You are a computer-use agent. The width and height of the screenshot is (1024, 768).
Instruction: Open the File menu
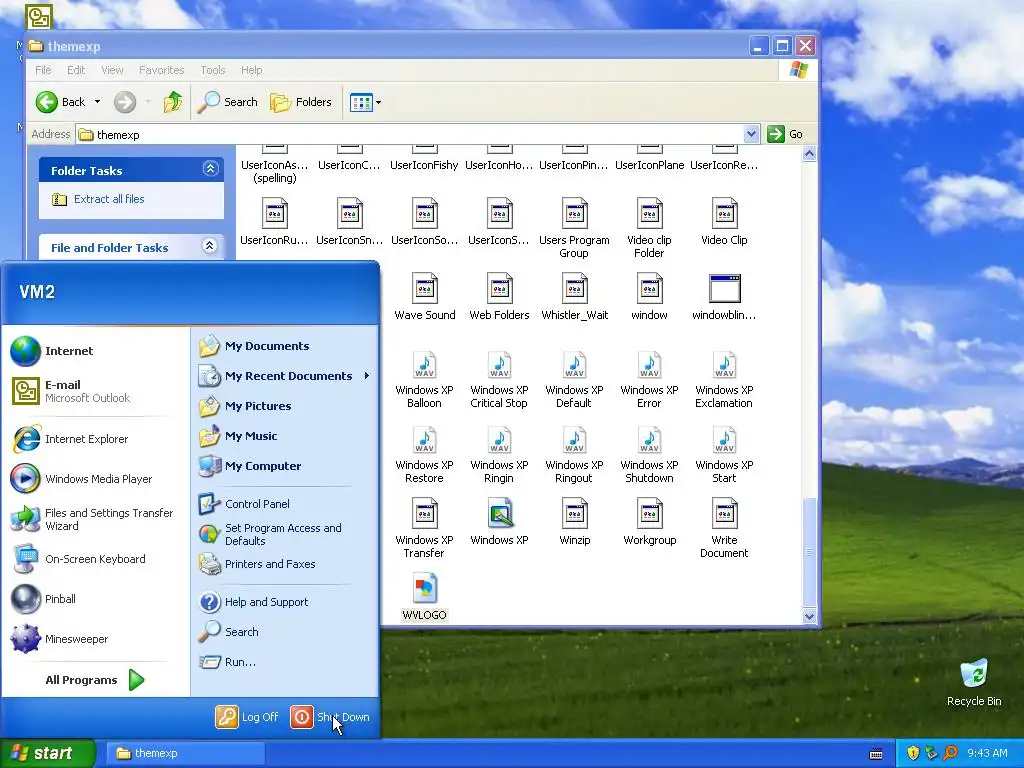coord(43,70)
